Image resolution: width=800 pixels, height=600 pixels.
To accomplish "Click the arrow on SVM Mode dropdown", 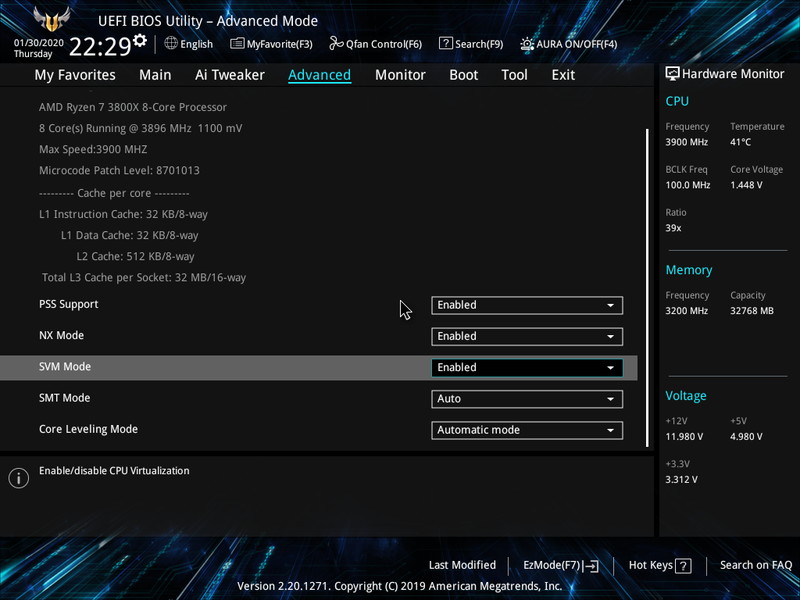I will tap(610, 367).
